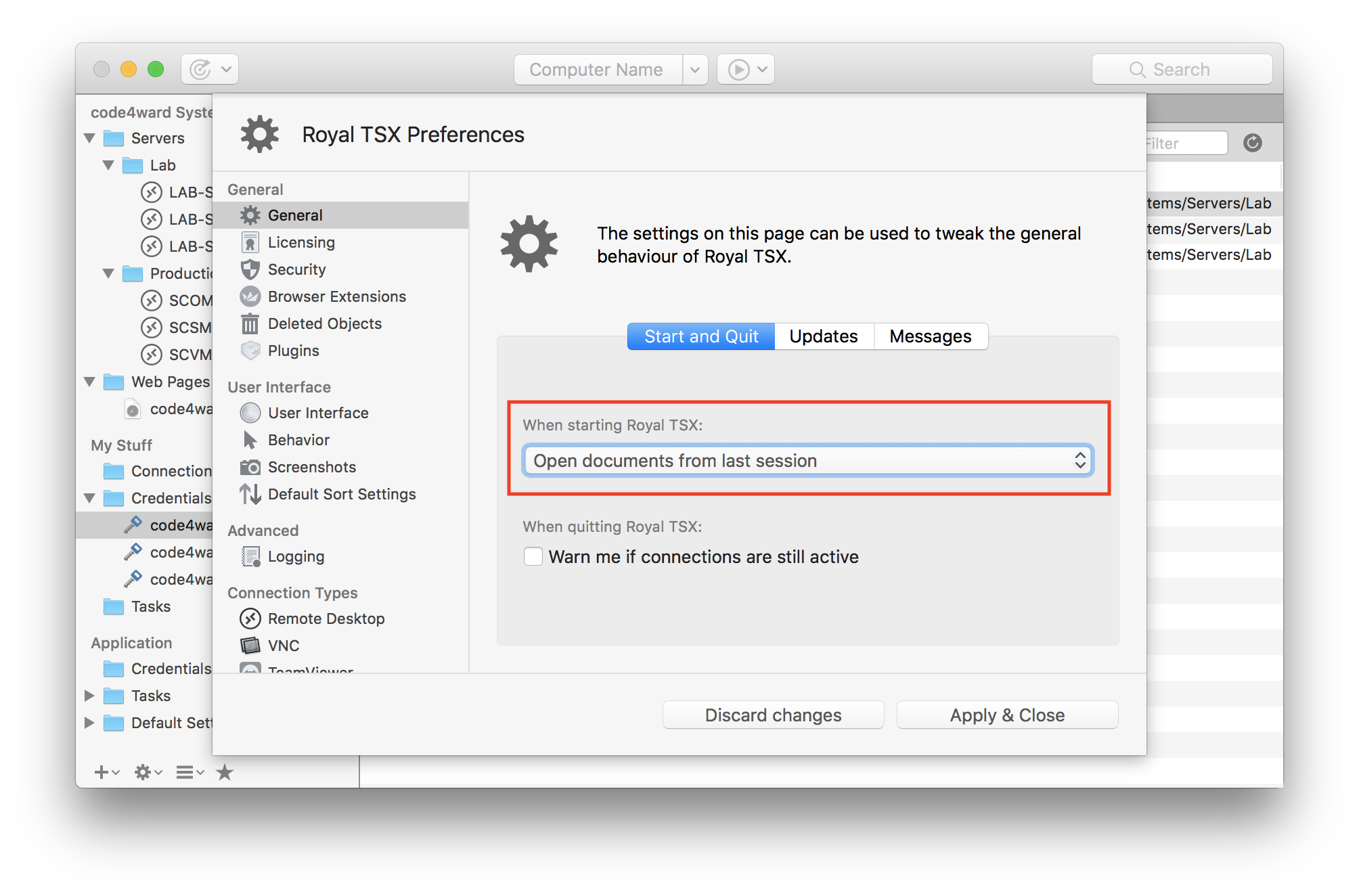Enable warn if connections still active
This screenshot has height=896, width=1359.
[533, 556]
